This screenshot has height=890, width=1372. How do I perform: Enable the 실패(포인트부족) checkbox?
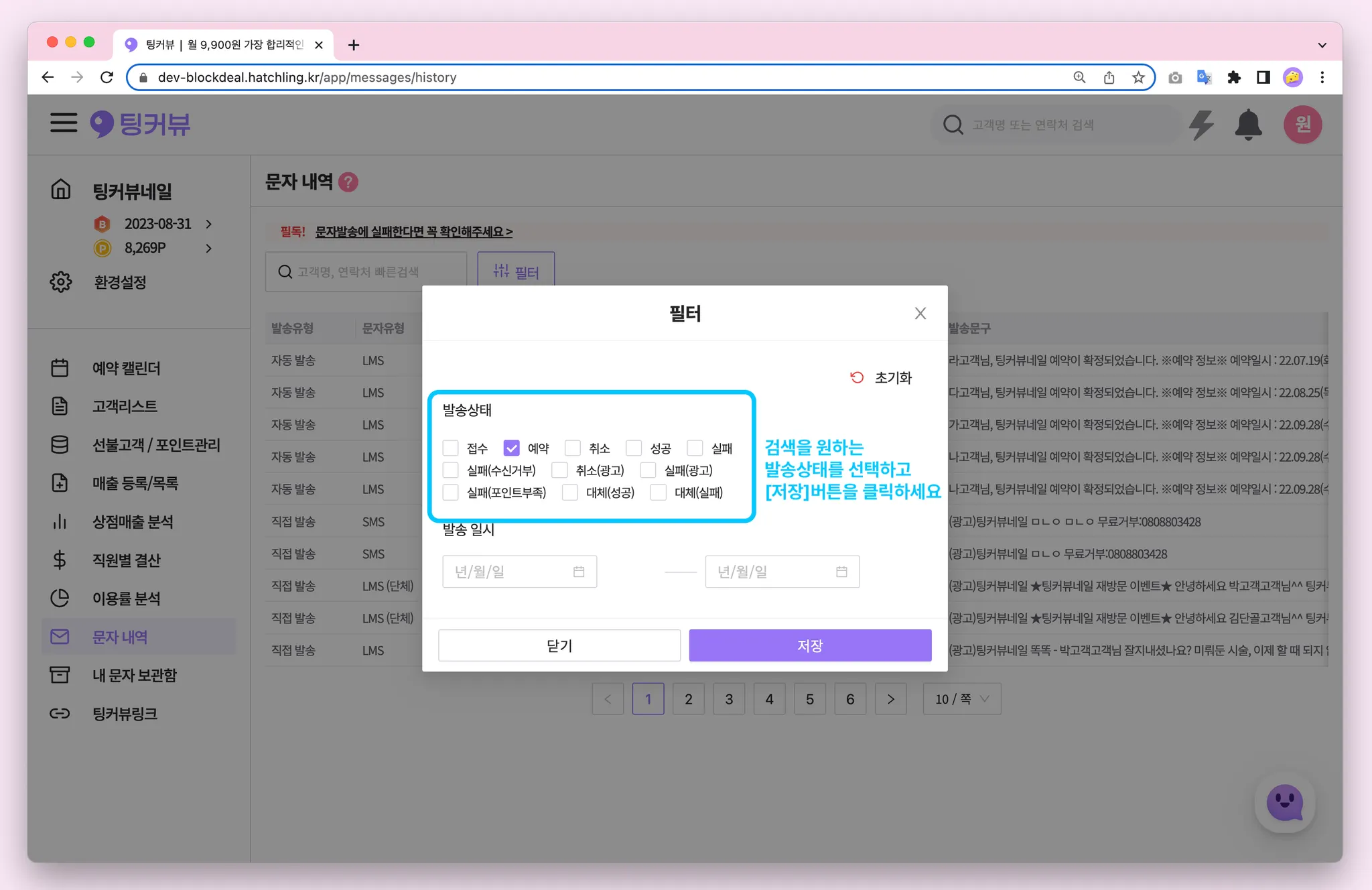(x=451, y=493)
